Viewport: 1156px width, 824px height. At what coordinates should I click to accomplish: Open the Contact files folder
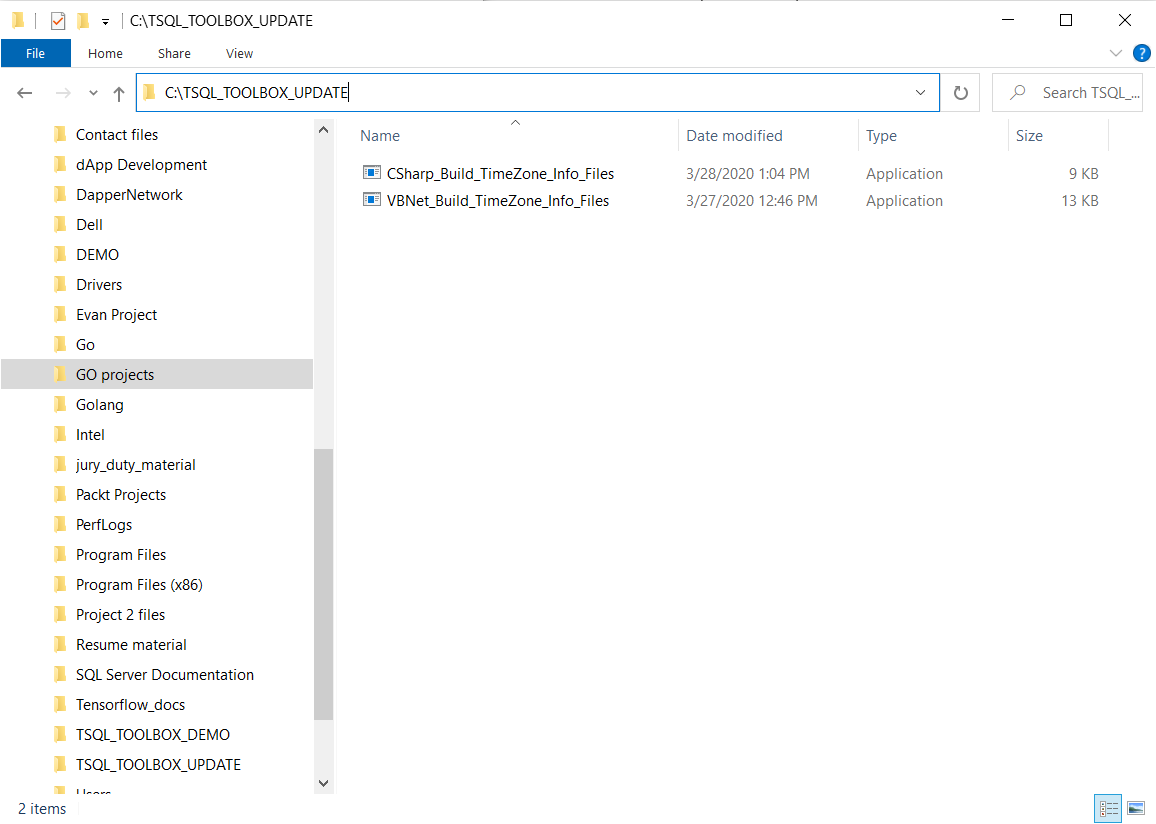116,135
